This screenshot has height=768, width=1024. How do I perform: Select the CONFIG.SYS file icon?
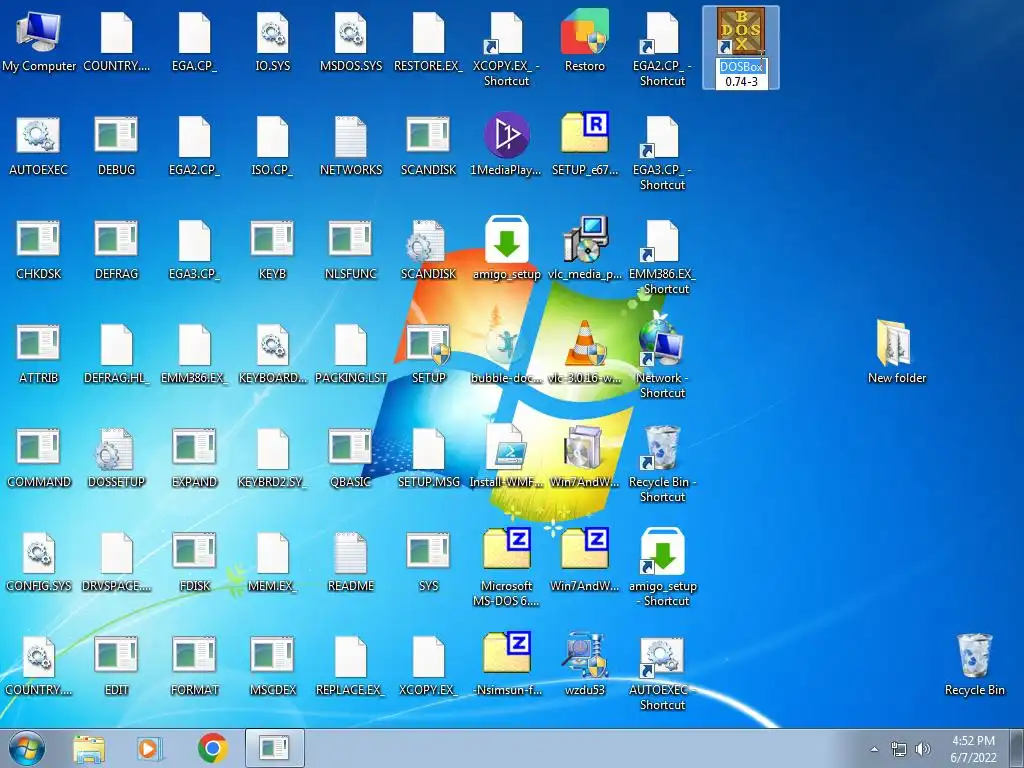pyautogui.click(x=39, y=552)
